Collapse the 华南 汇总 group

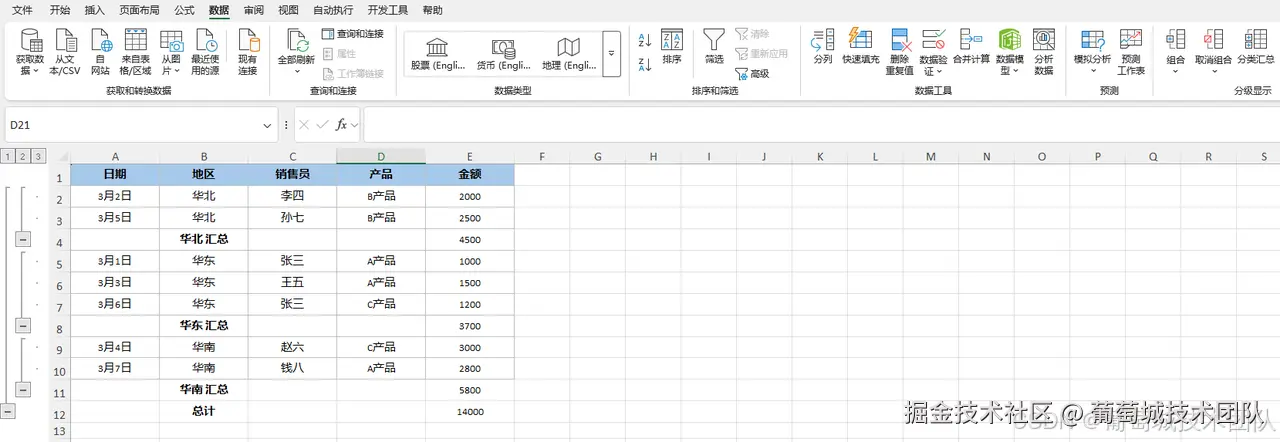[23, 390]
